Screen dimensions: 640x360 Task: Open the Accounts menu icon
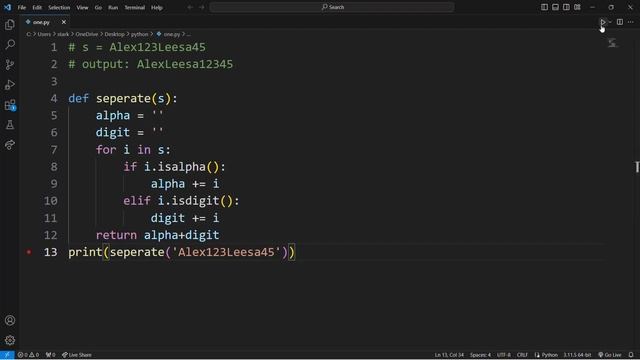[x=10, y=320]
